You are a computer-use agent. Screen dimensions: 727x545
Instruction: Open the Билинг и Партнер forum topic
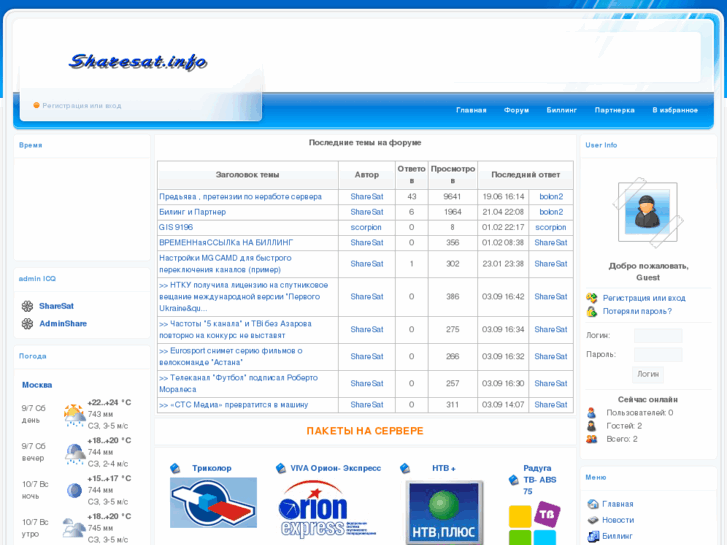click(192, 212)
